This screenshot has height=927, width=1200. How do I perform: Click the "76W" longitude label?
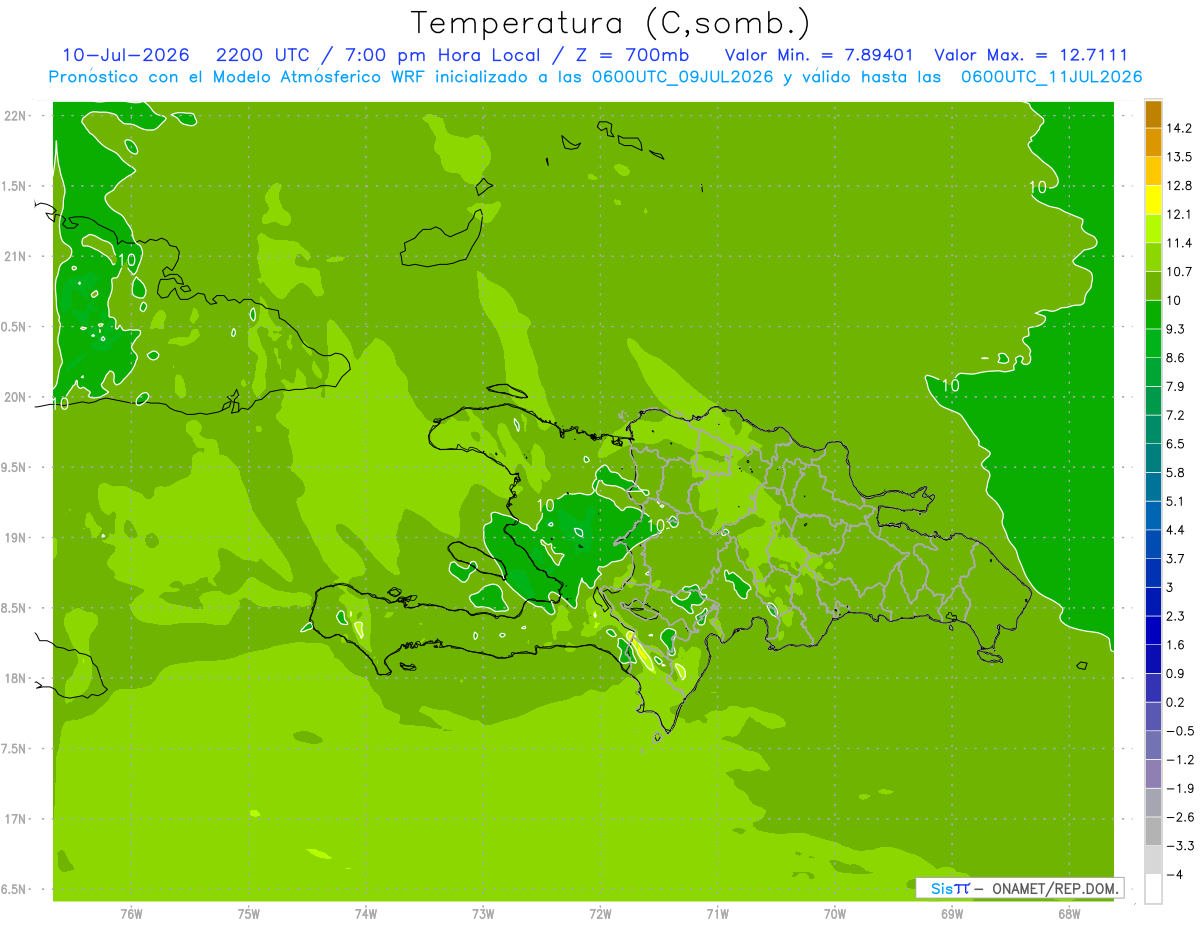(131, 913)
